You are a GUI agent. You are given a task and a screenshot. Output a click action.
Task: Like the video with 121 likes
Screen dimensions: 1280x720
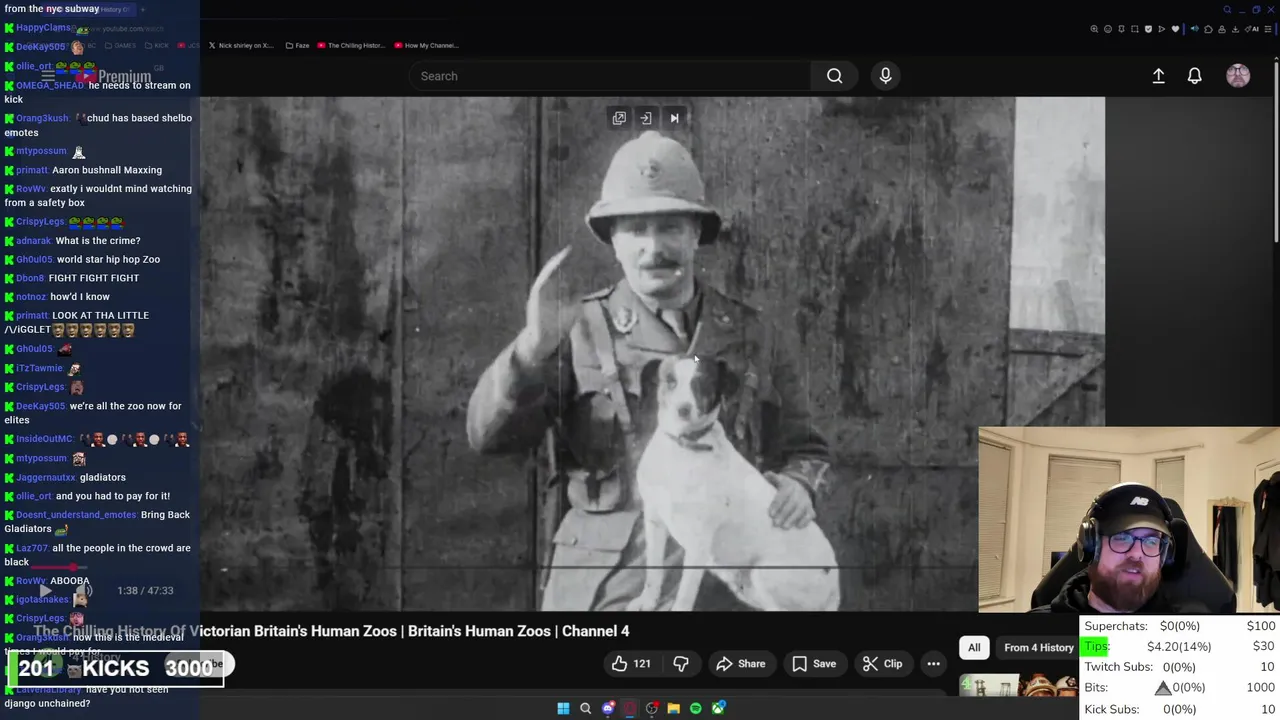tap(631, 664)
